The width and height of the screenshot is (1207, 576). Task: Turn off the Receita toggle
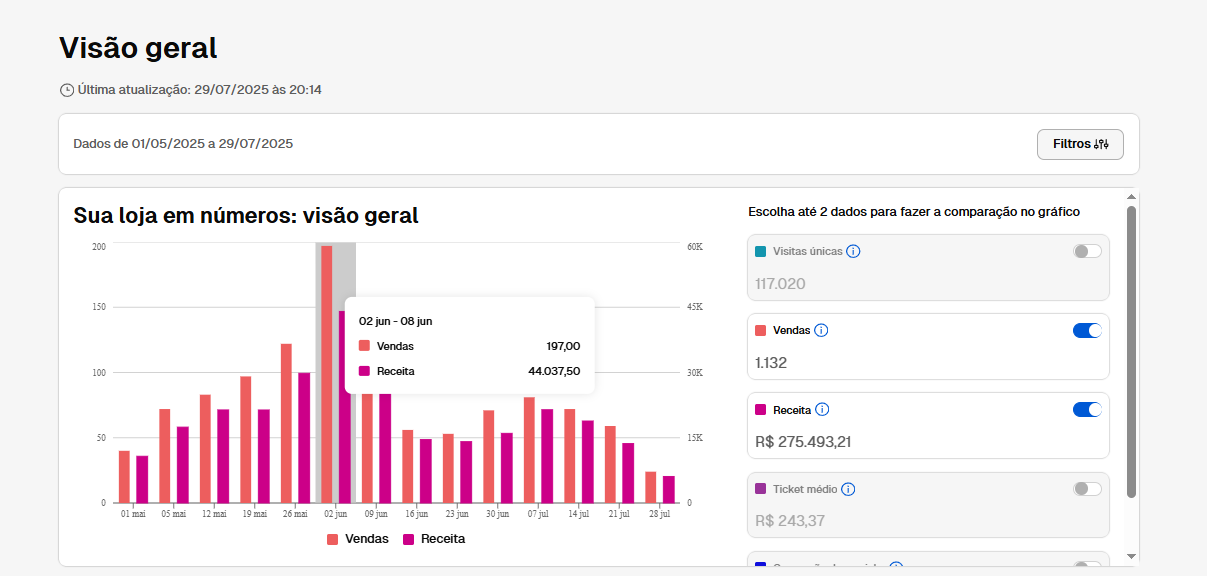pyautogui.click(x=1086, y=409)
